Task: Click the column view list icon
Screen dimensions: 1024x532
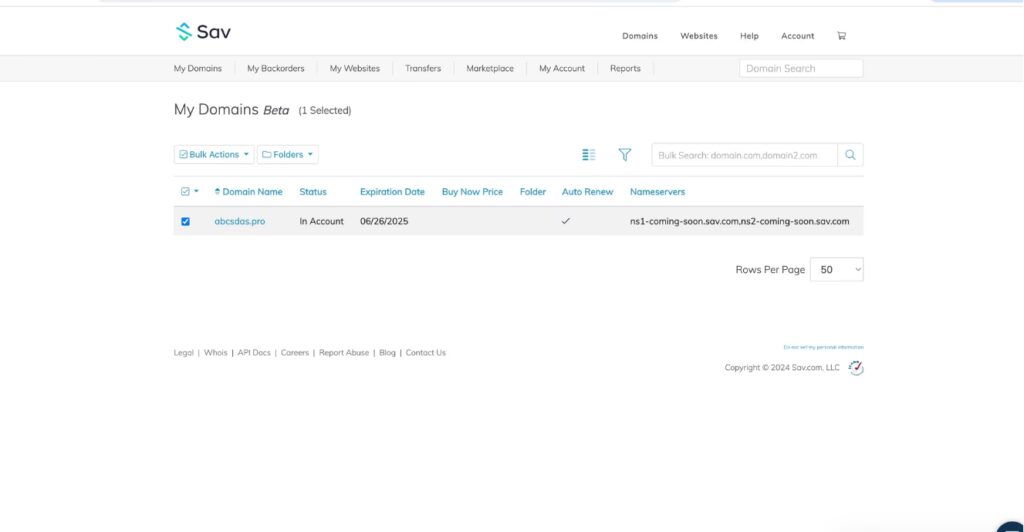Action: point(589,155)
